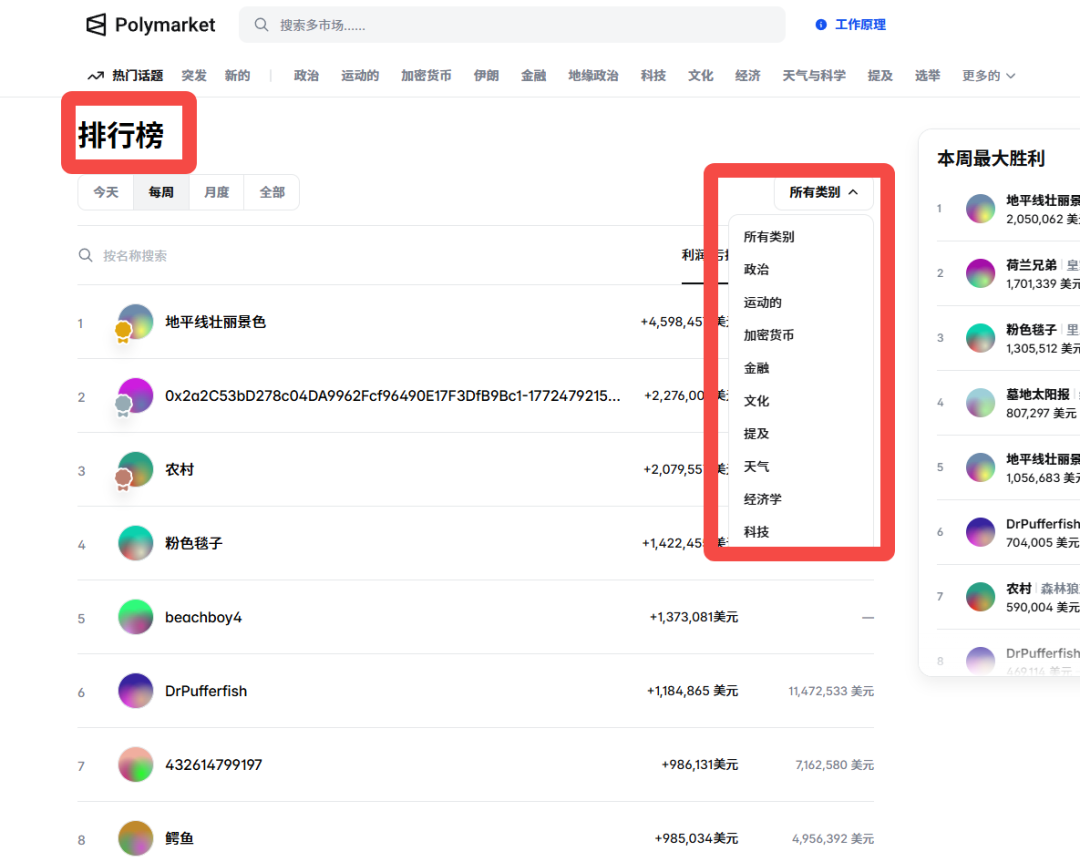Click the 4,956,392 美元 volume value

pyautogui.click(x=833, y=839)
